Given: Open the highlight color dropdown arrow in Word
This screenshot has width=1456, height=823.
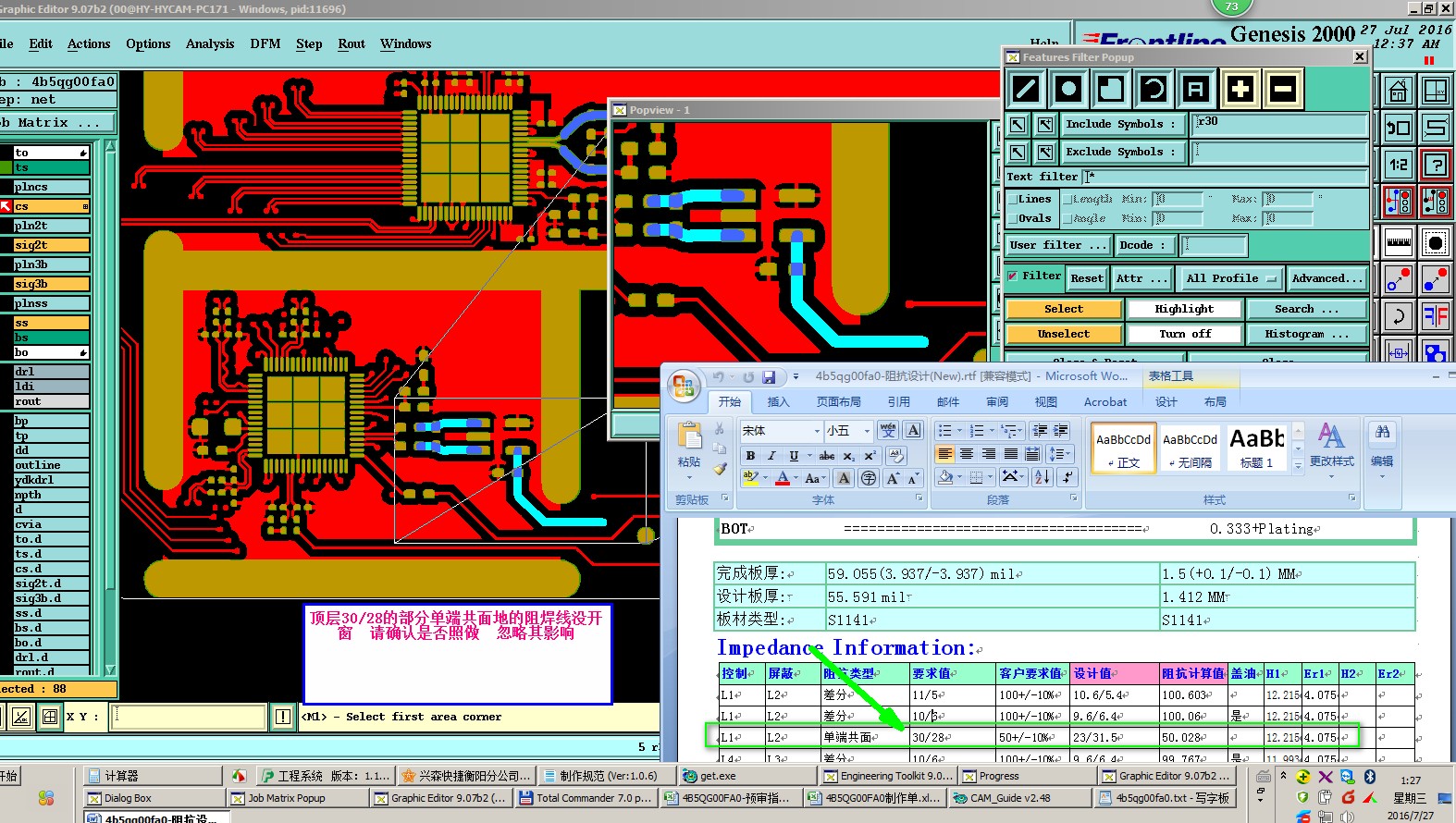Looking at the screenshot, I should pyautogui.click(x=766, y=478).
